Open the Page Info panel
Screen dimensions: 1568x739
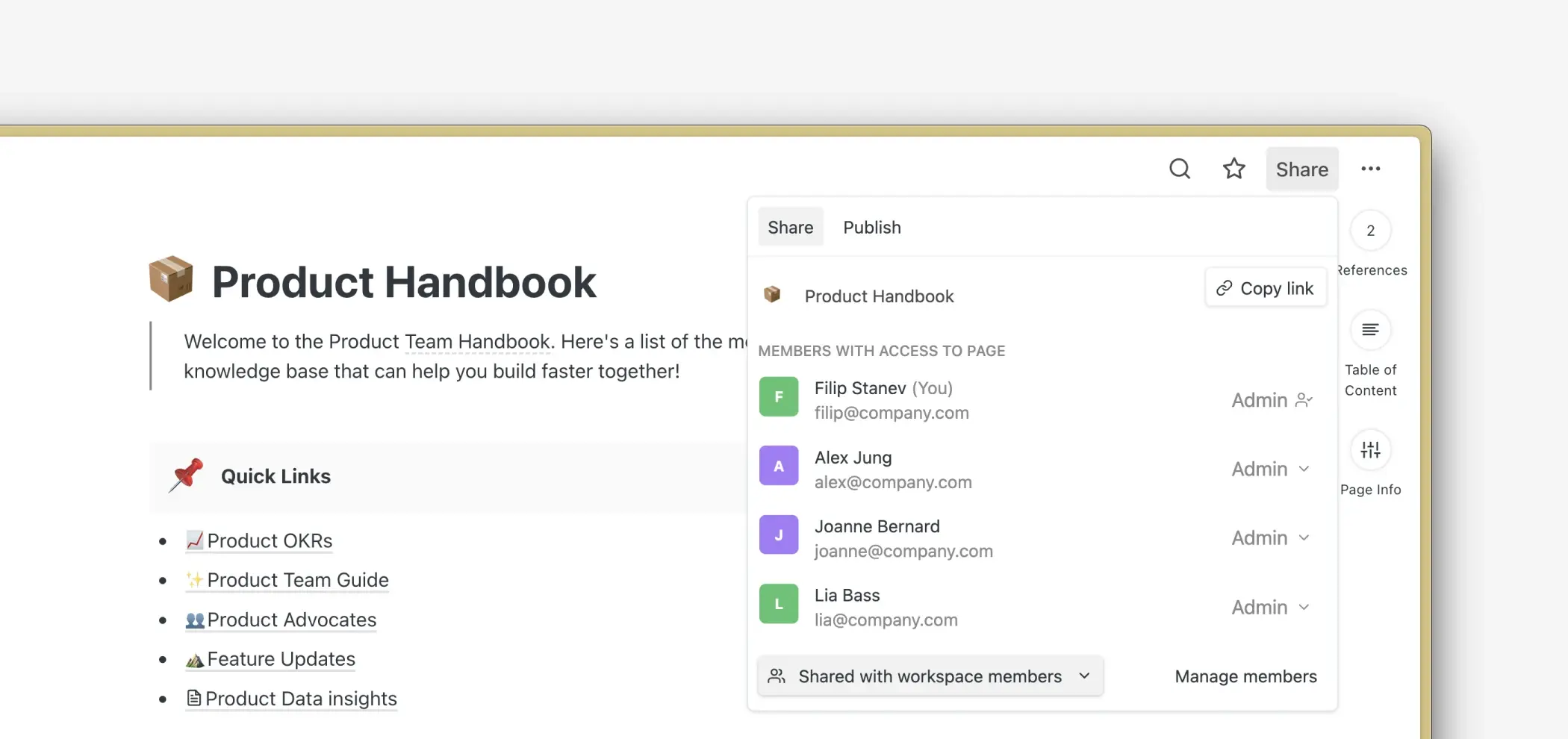pos(1371,449)
